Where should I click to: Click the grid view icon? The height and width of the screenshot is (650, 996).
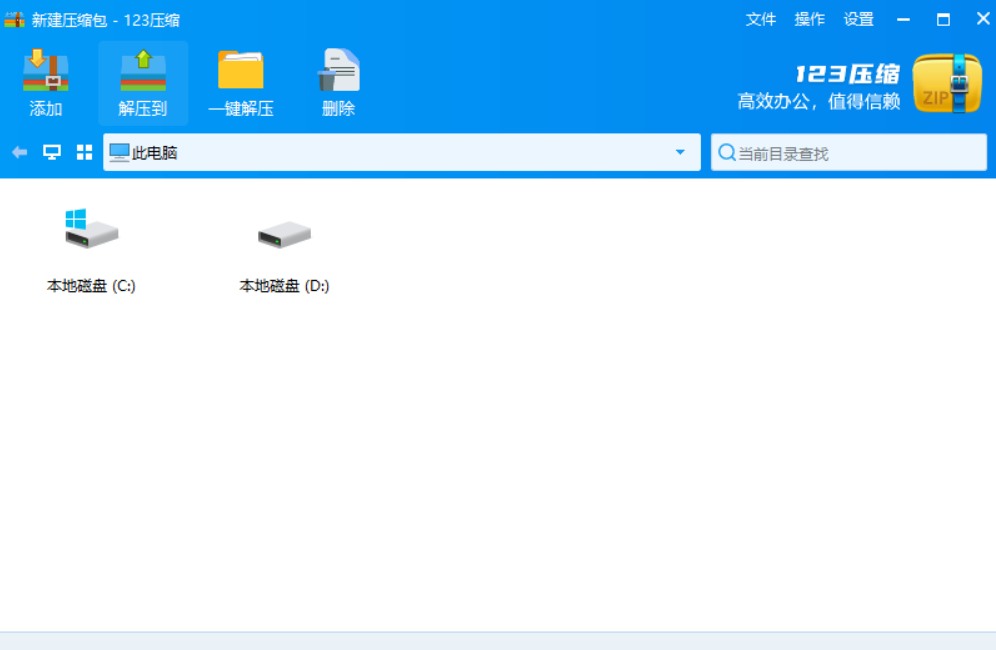83,152
